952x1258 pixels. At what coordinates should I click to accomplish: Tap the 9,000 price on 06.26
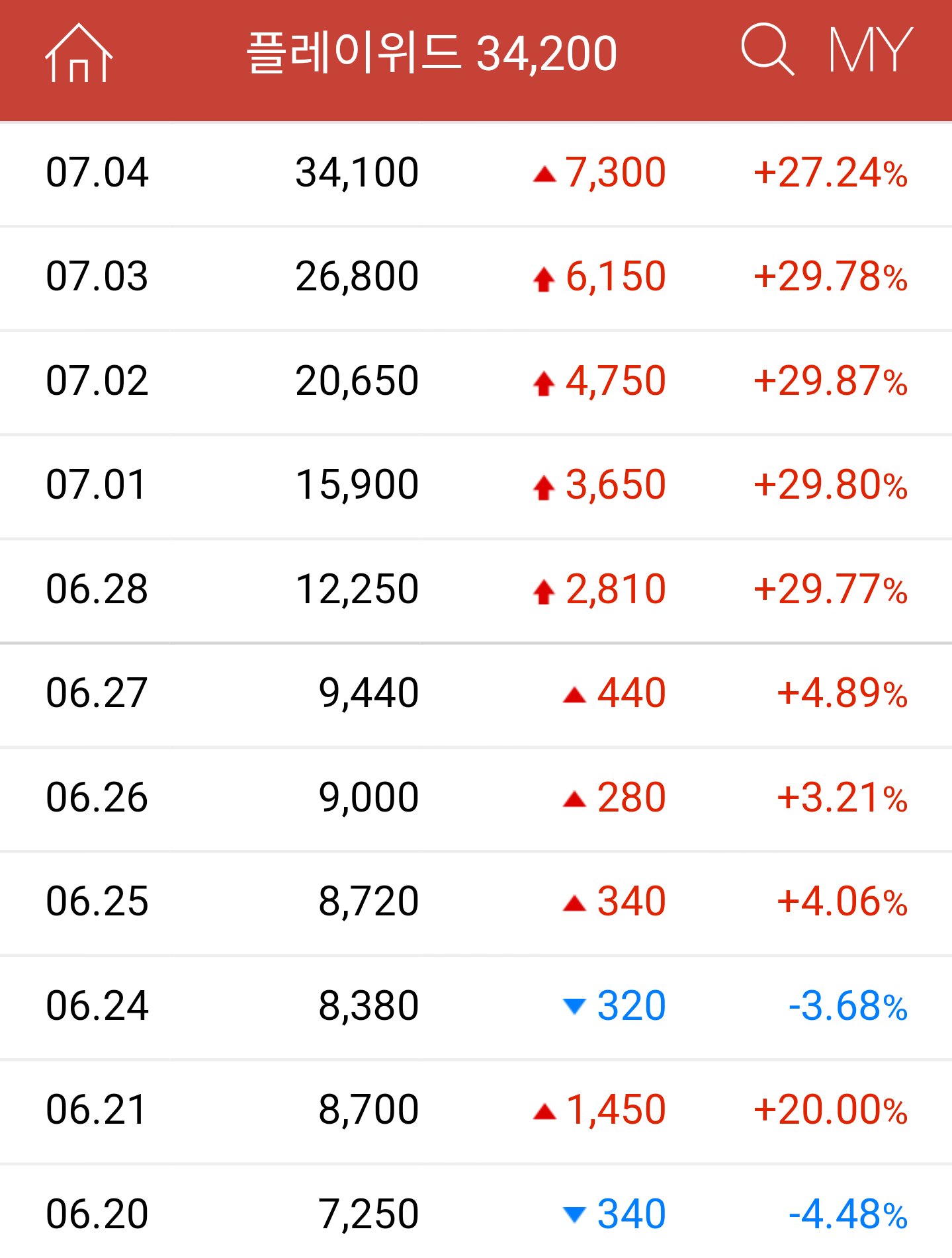coord(368,797)
